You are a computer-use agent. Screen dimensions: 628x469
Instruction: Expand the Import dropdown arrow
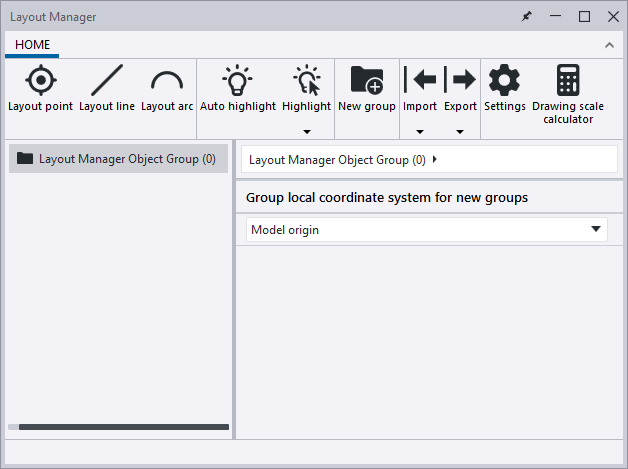coord(420,131)
